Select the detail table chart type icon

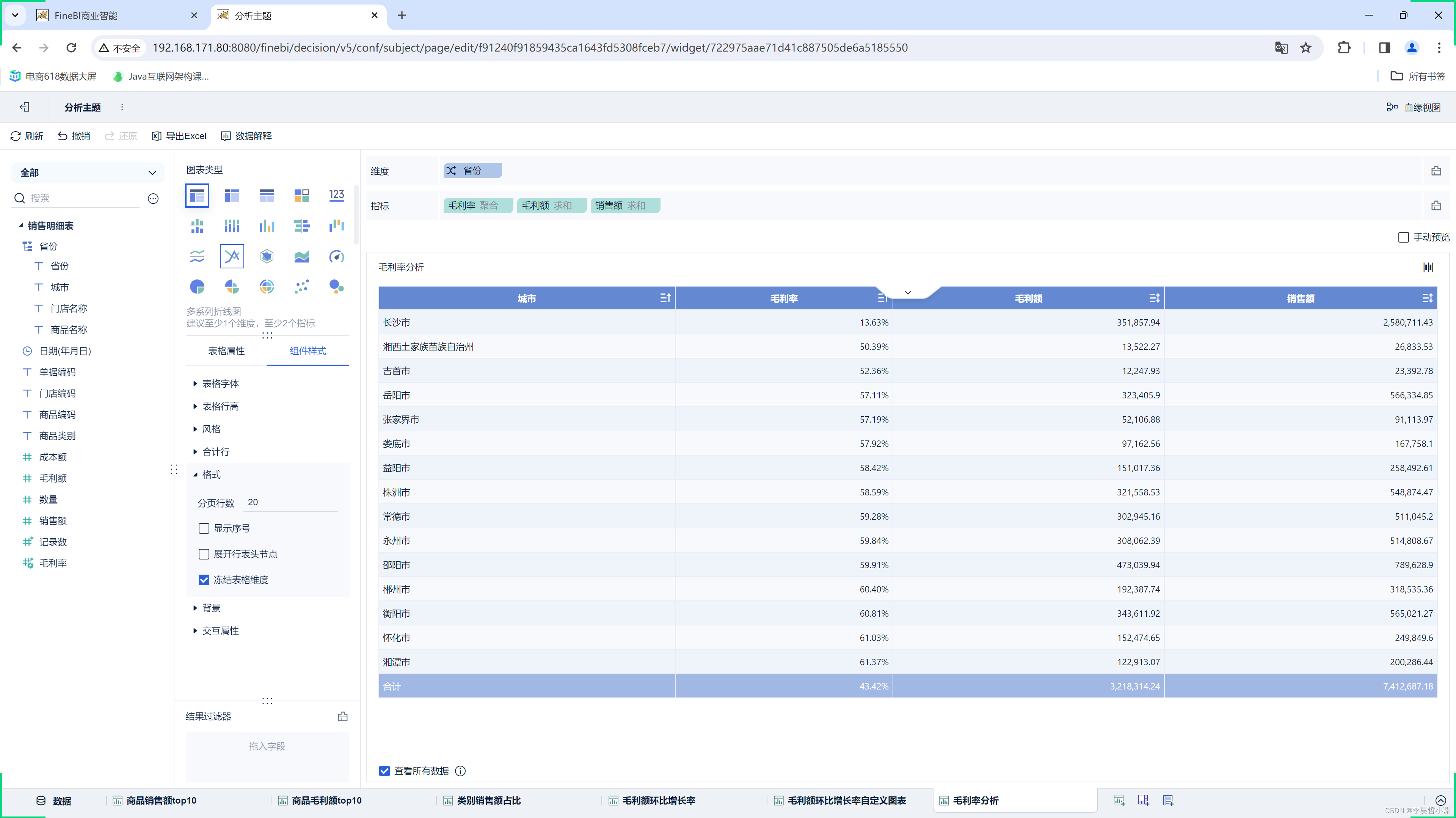point(267,196)
